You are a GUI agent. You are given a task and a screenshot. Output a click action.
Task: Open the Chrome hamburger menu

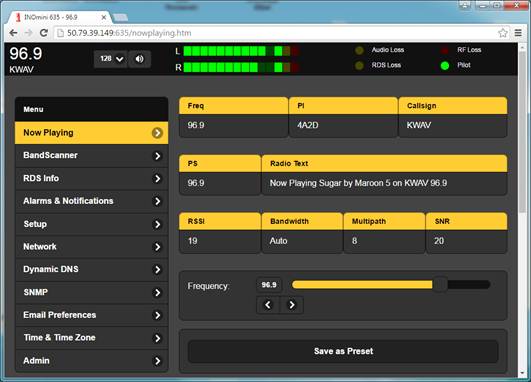pos(518,33)
